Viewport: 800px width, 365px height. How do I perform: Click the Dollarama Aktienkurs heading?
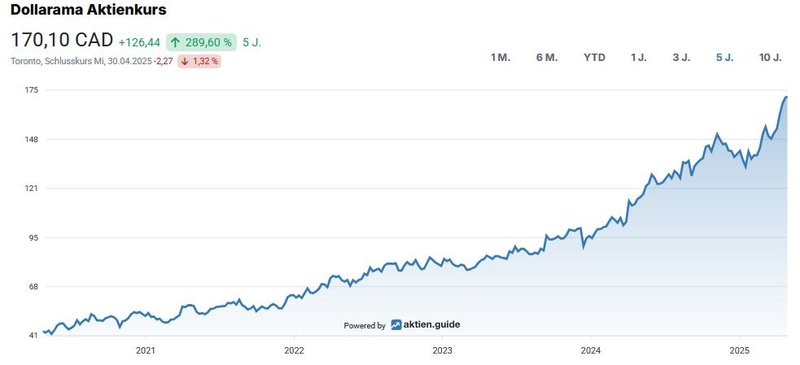coord(88,9)
